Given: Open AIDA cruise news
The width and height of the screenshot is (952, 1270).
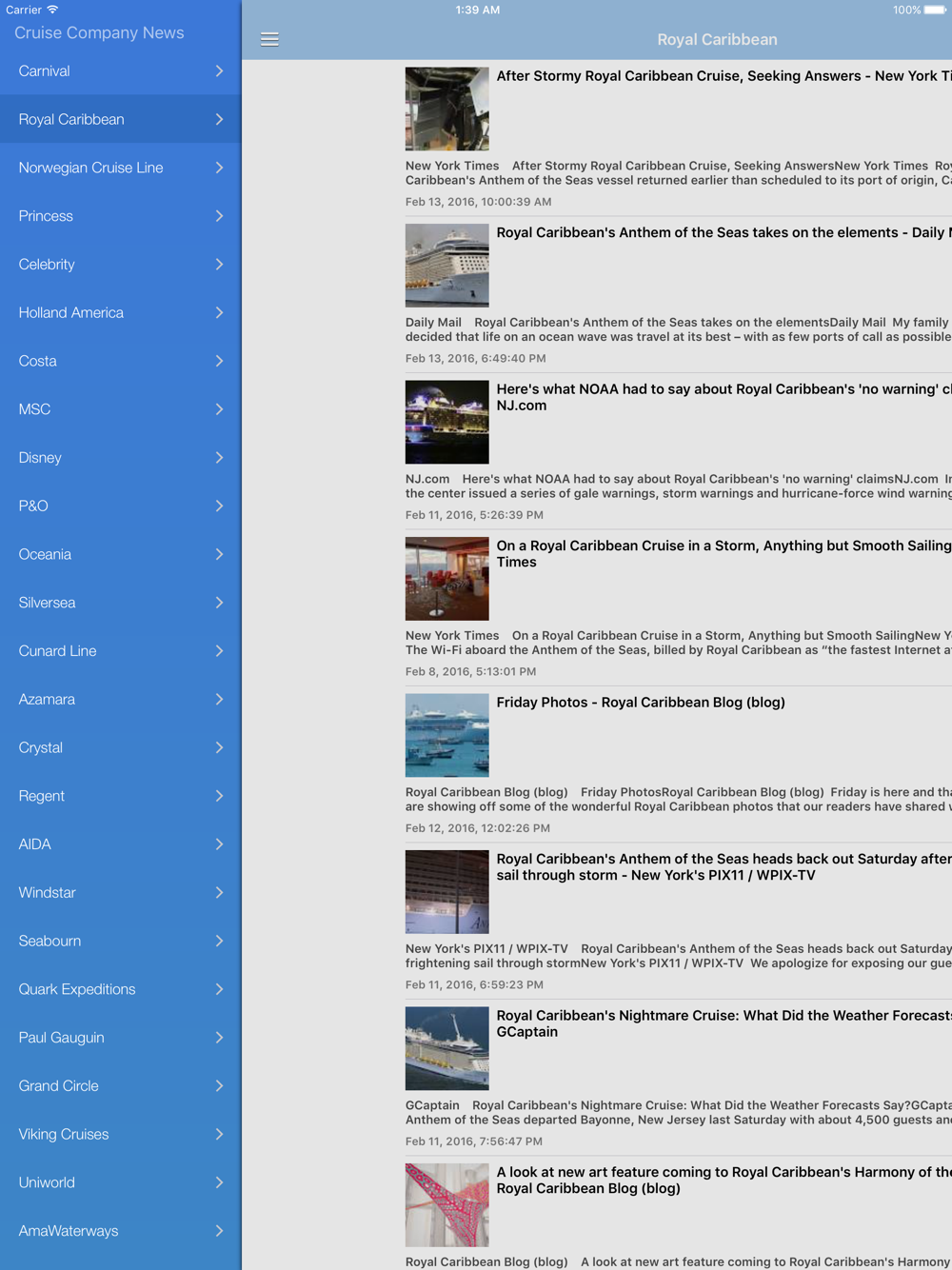Looking at the screenshot, I should (x=121, y=844).
